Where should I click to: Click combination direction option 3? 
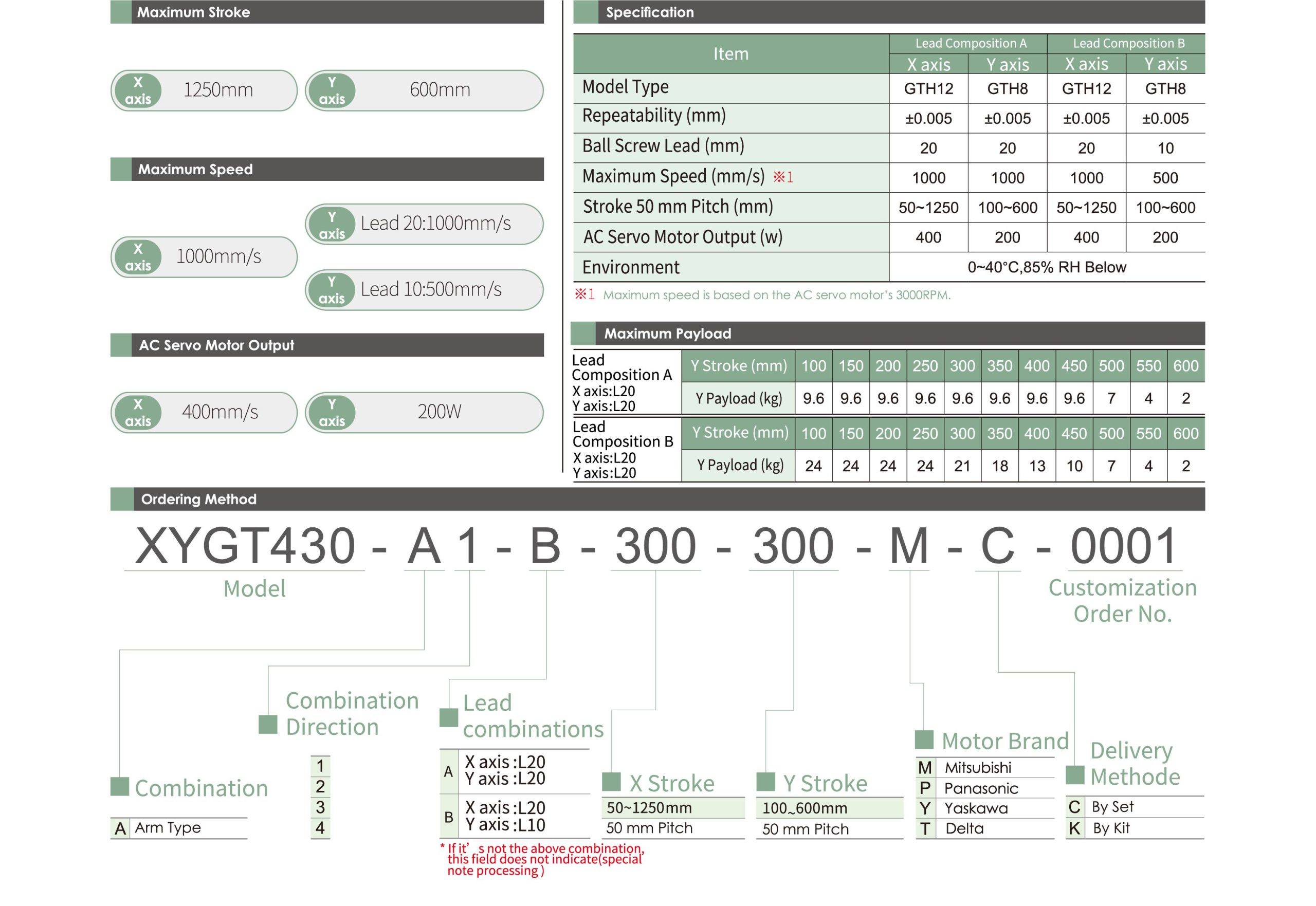tap(320, 807)
